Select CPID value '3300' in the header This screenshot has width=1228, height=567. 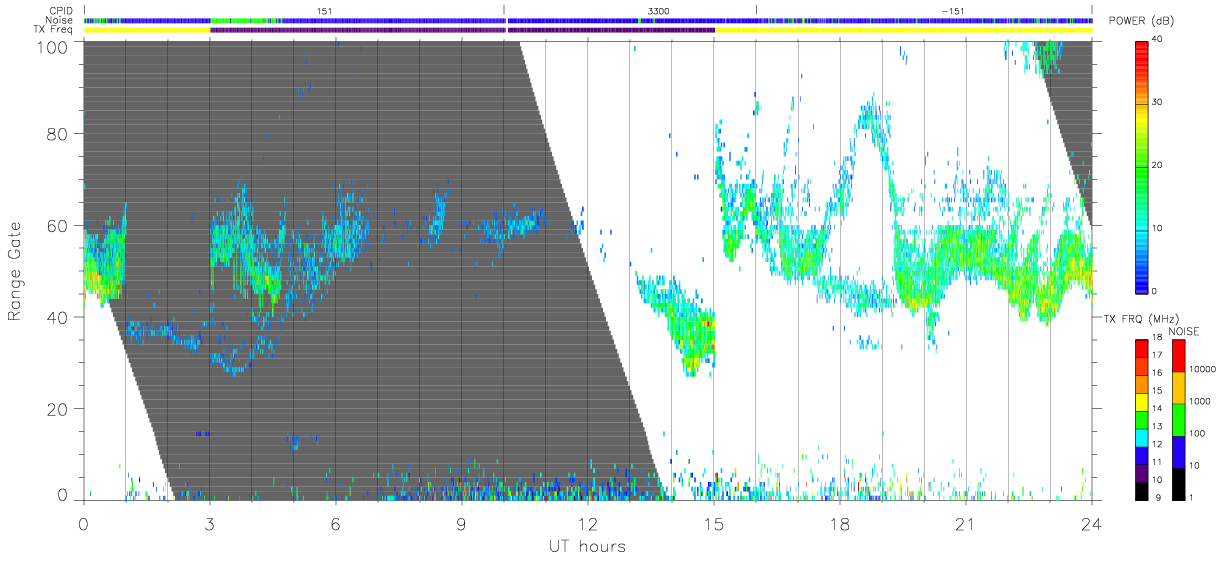pyautogui.click(x=659, y=10)
